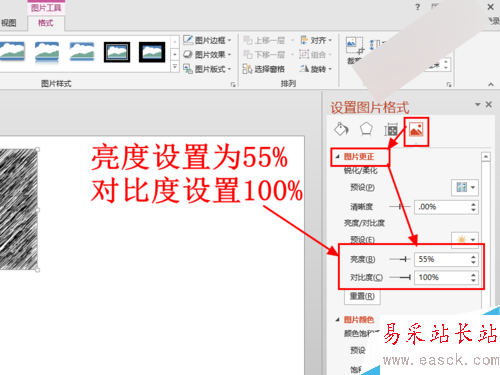Select the Picture icon in format pane
Screen dimensions: 500x375
[x=416, y=129]
